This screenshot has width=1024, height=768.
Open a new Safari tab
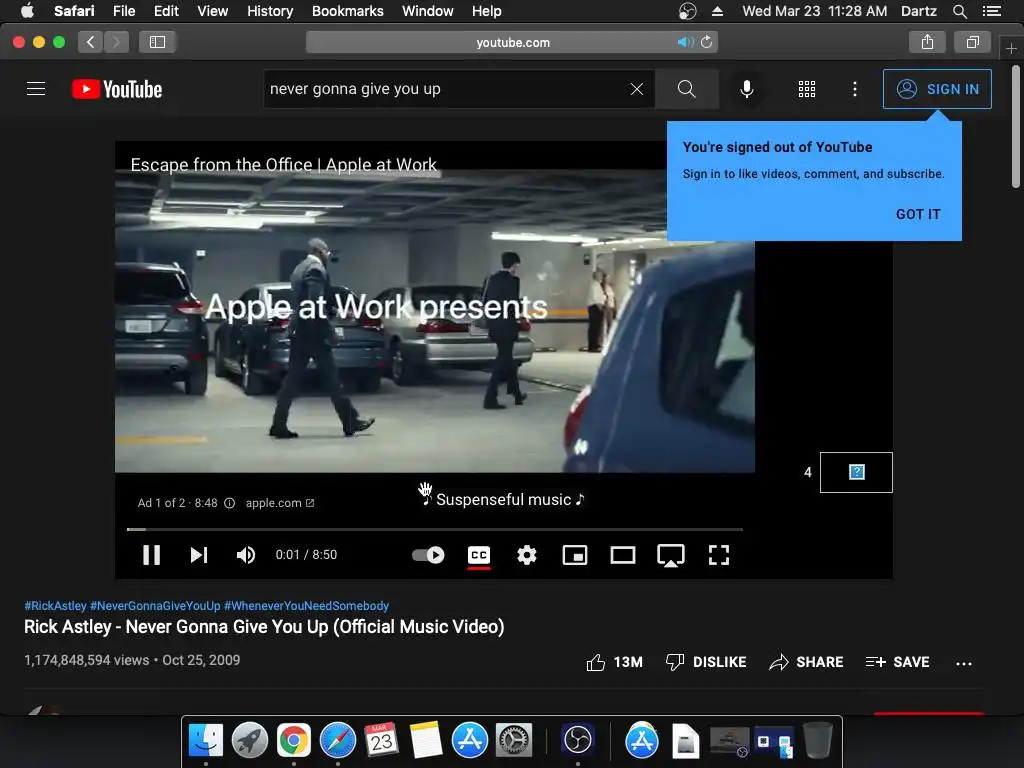click(x=1011, y=48)
